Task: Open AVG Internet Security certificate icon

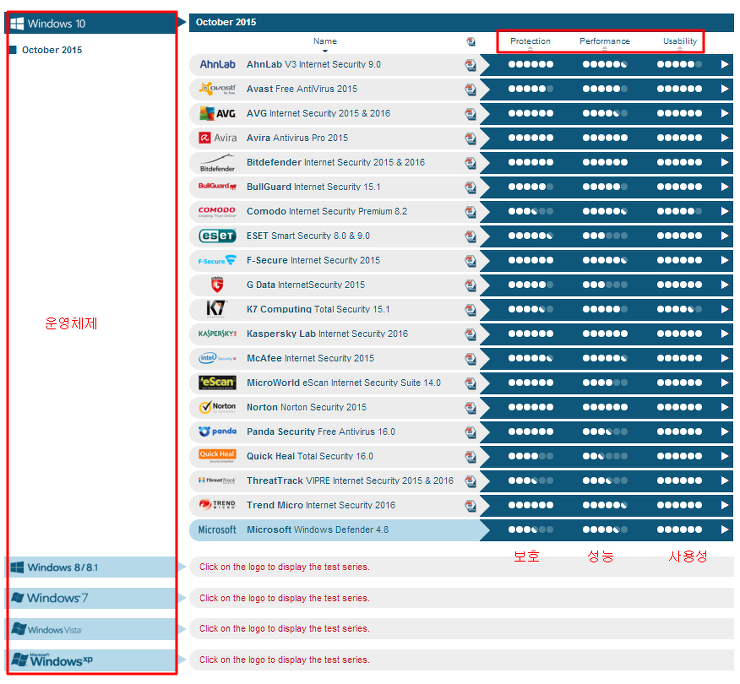Action: coord(470,114)
